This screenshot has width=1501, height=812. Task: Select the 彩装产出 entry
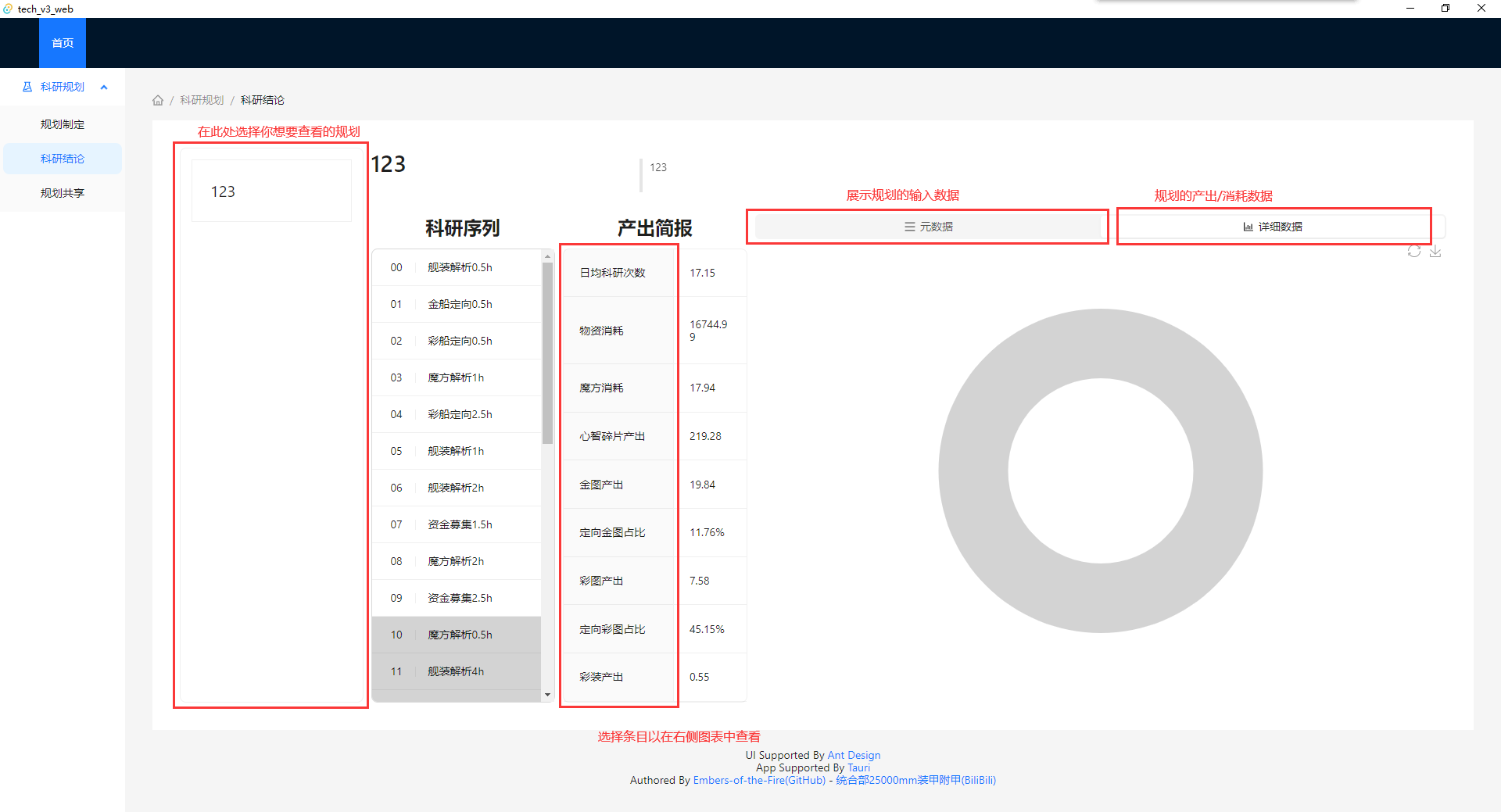click(619, 677)
